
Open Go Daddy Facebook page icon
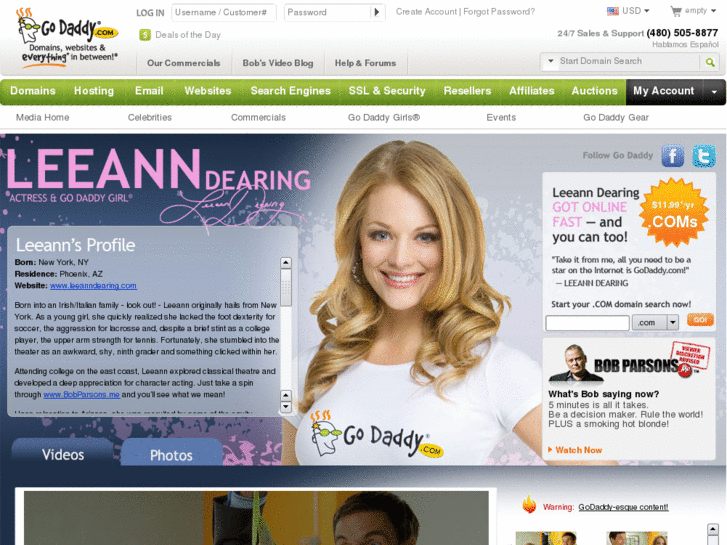pos(672,156)
